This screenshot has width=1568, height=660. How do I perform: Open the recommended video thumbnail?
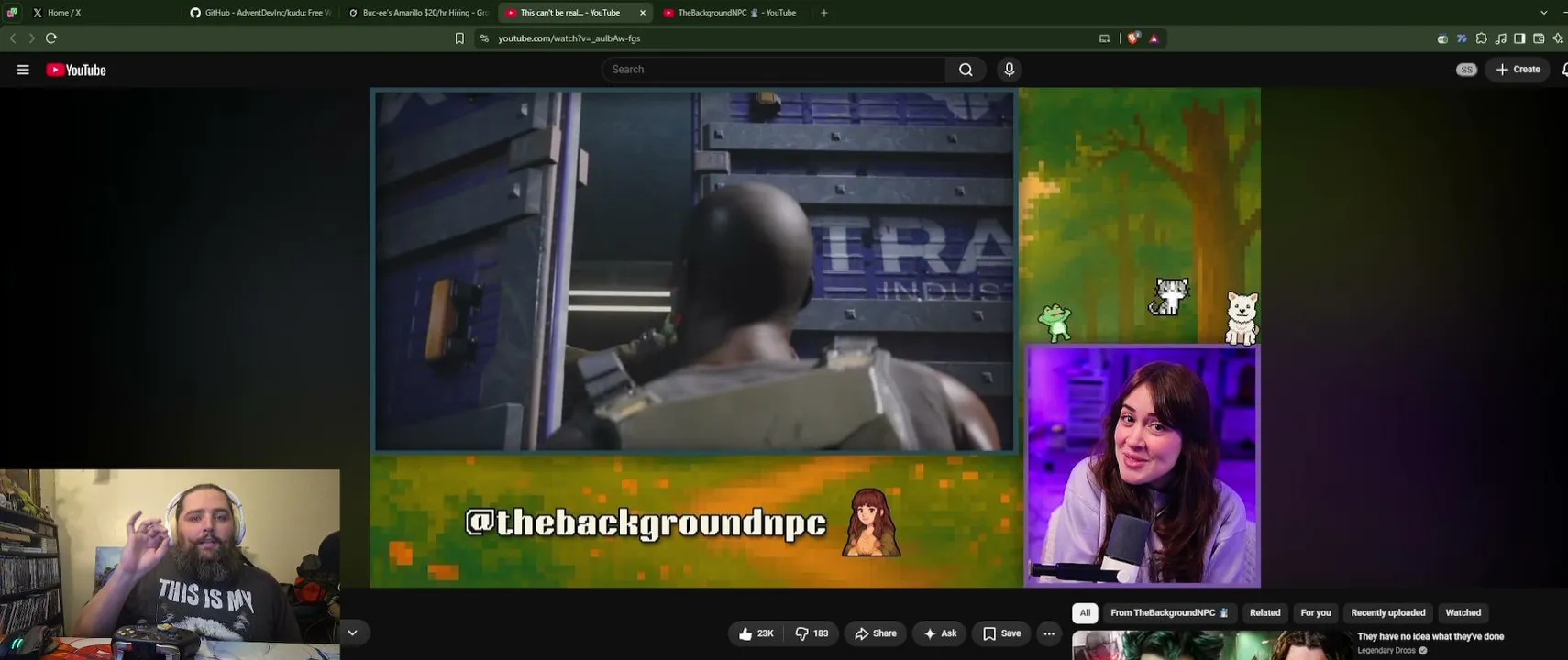click(x=1210, y=645)
